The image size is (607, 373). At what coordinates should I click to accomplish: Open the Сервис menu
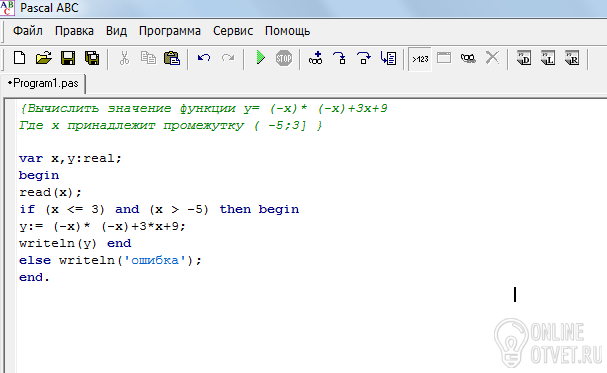[233, 31]
